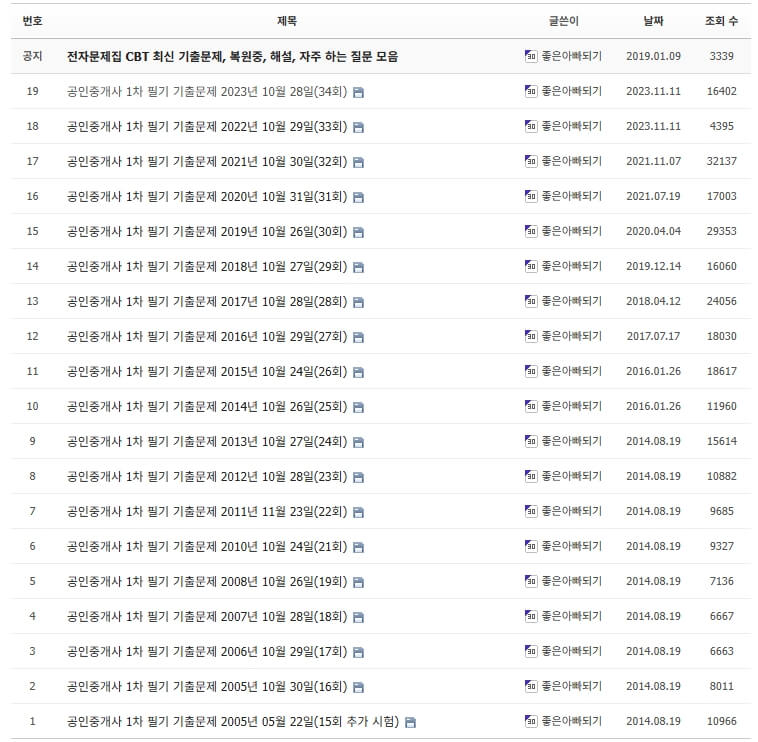Open 공인중개사 1차 필기 기출문제 2018년 10월 27일(29회)
The width and height of the screenshot is (758, 742).
coord(207,266)
